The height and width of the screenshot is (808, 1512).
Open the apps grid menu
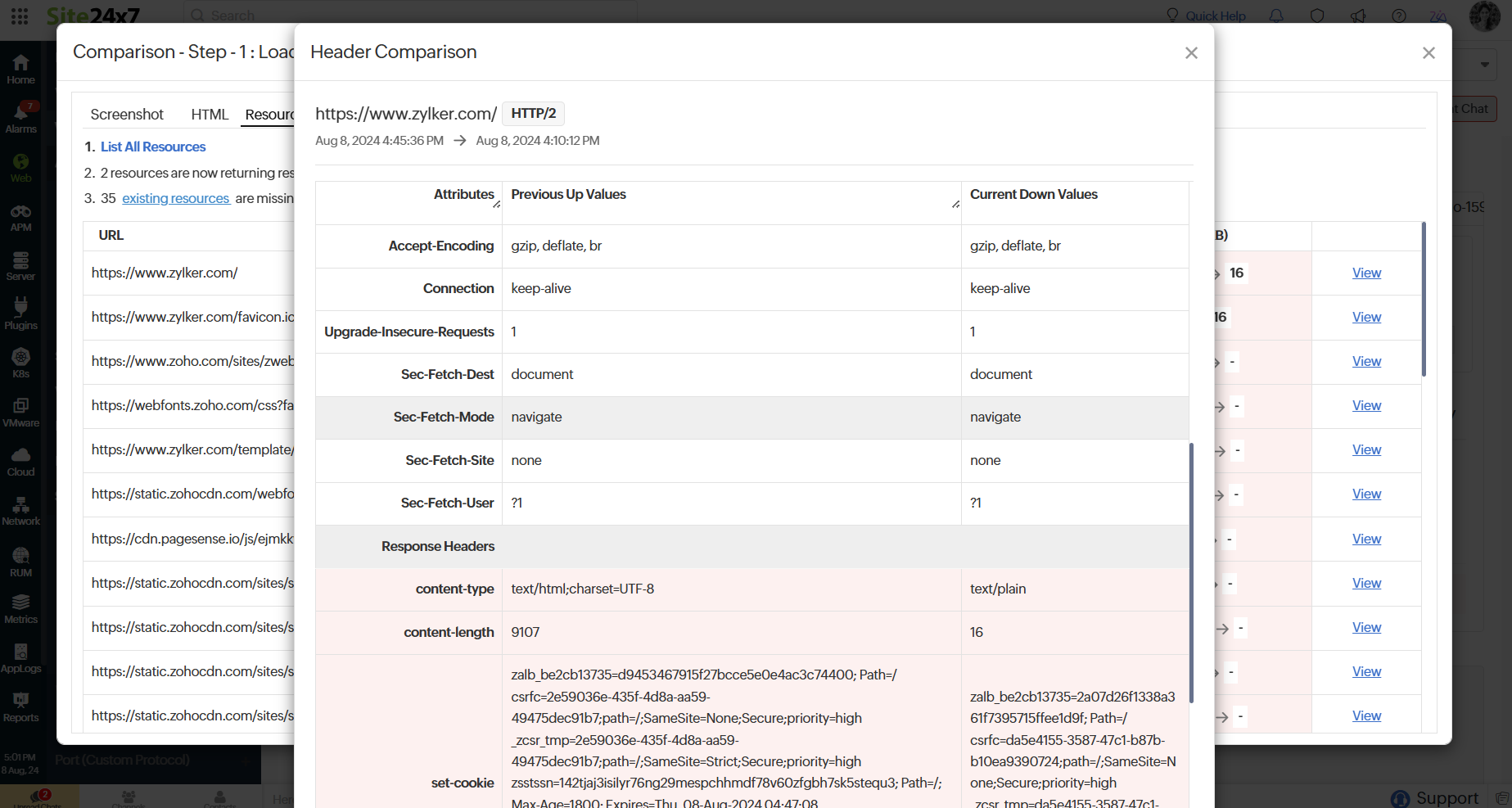click(20, 16)
